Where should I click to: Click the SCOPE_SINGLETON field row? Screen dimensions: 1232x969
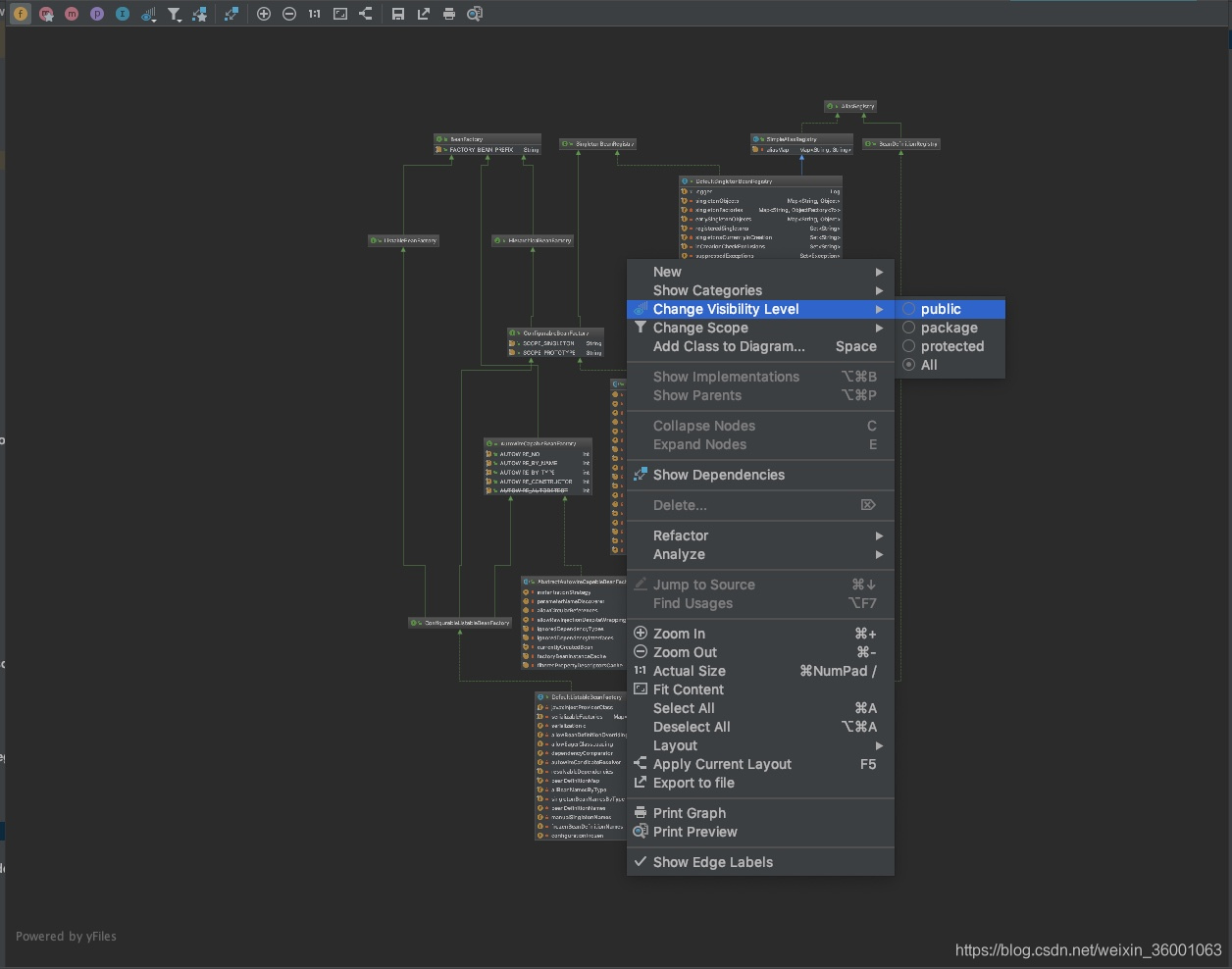555,343
